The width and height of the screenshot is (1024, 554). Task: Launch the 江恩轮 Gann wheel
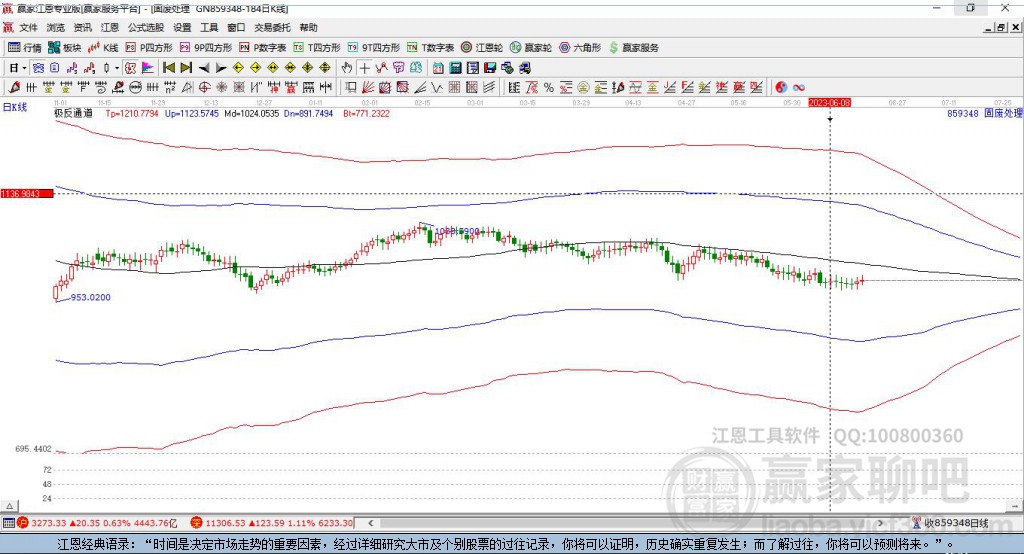[x=482, y=48]
